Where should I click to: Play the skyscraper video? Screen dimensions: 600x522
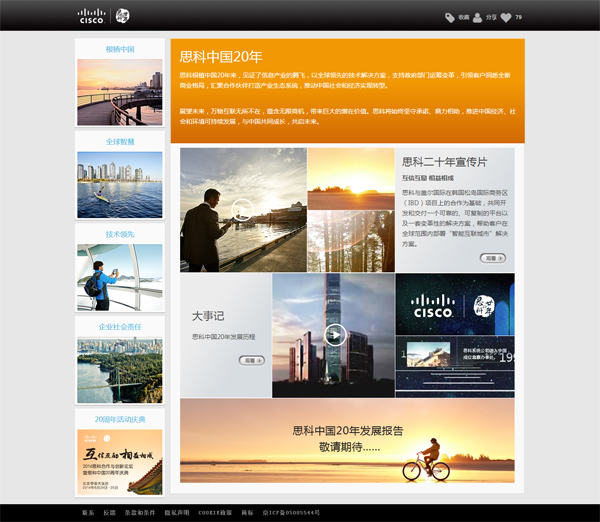click(x=336, y=335)
